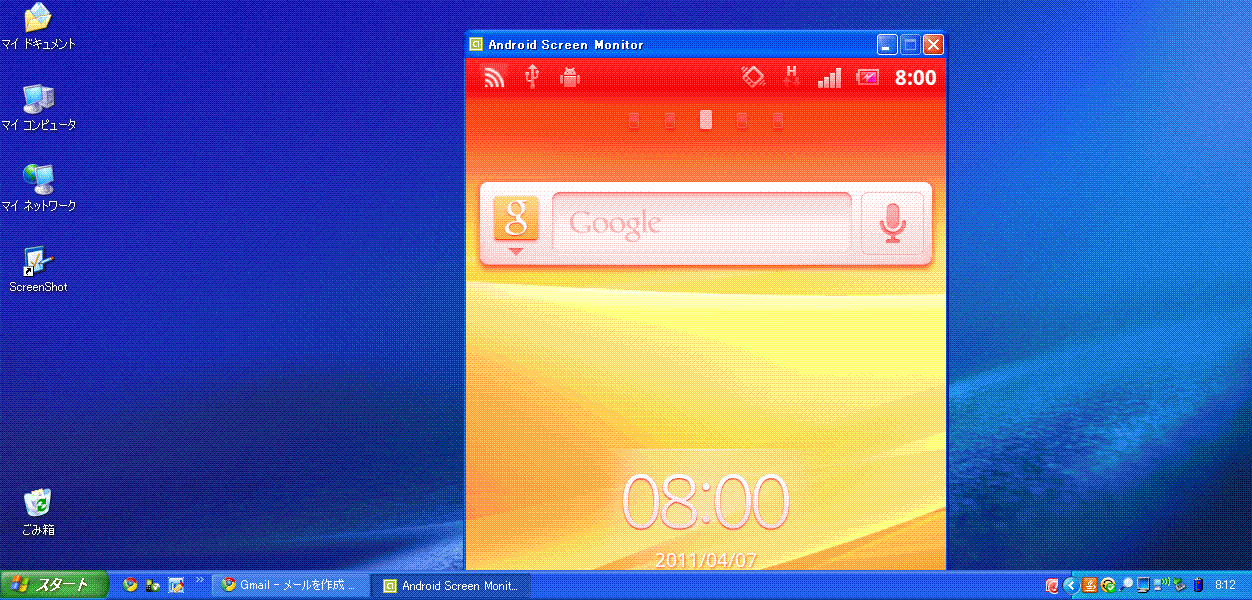This screenshot has width=1252, height=600.
Task: Start voice search with the microphone button
Action: (x=892, y=223)
